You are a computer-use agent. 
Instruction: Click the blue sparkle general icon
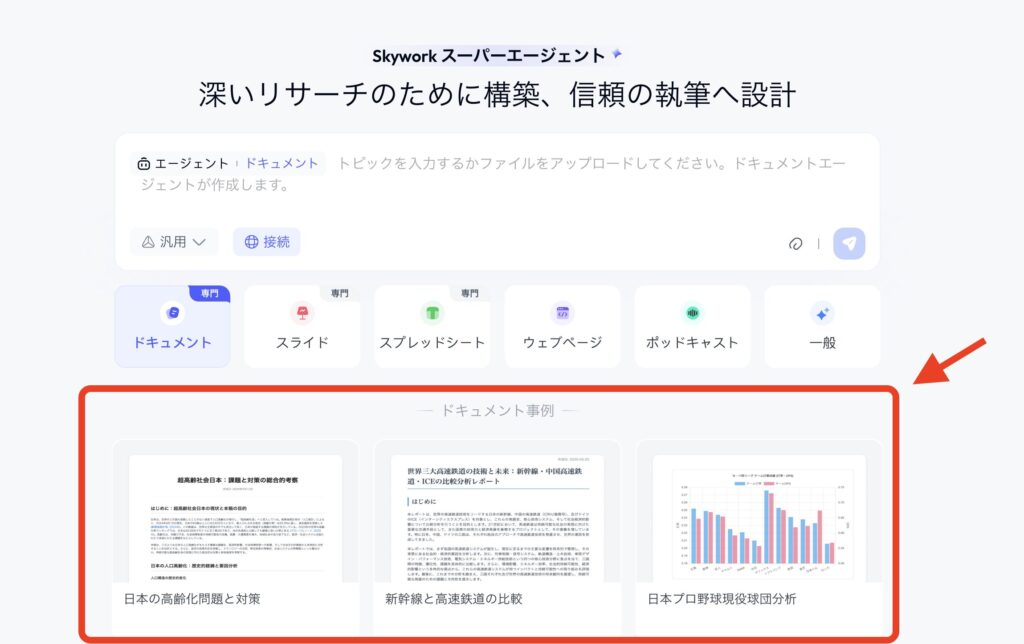tap(822, 314)
